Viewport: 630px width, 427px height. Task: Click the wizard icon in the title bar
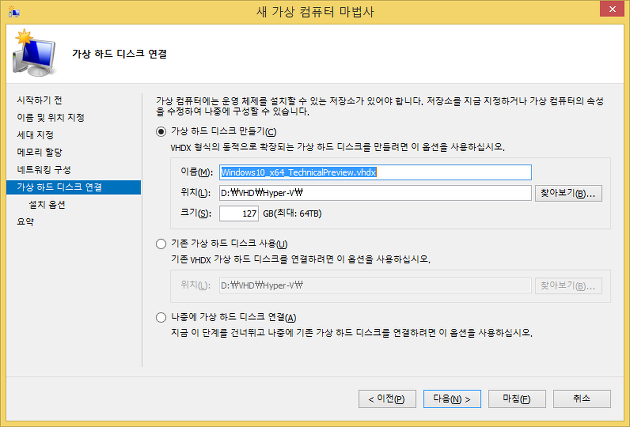(14, 12)
